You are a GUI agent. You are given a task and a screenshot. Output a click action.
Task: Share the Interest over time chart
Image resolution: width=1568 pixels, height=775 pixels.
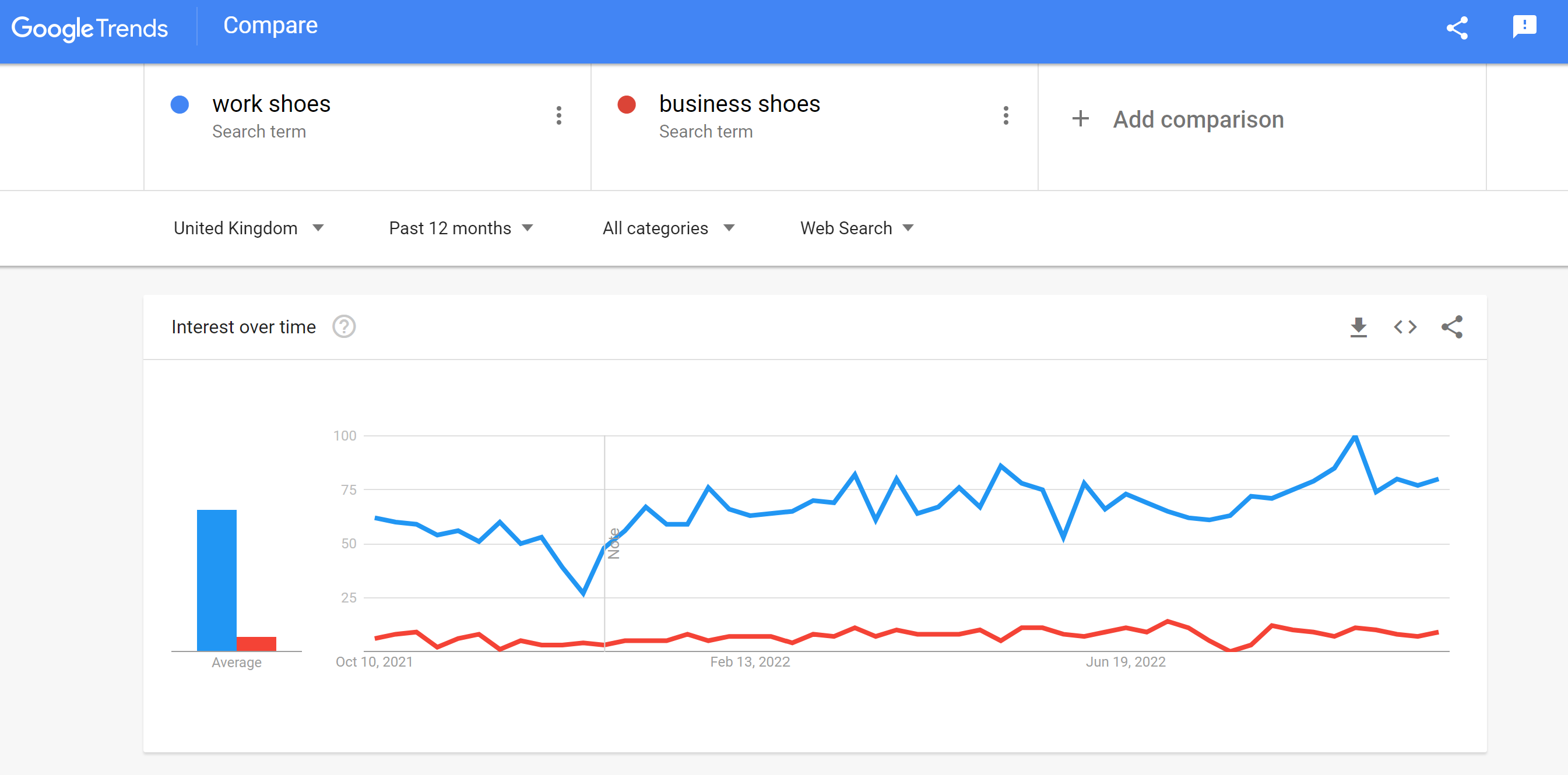coord(1452,327)
